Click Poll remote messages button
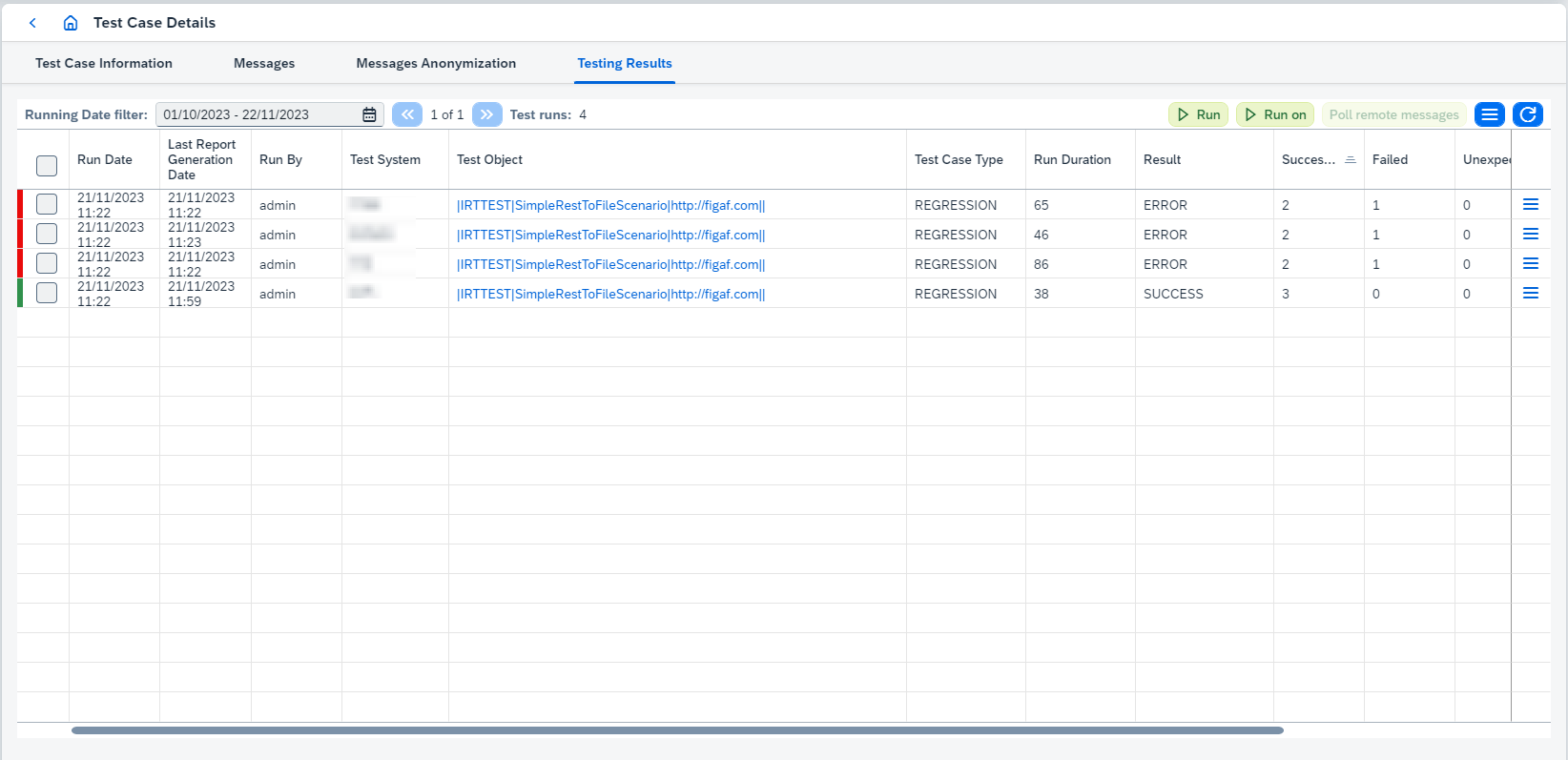The width and height of the screenshot is (1568, 760). pos(1393,114)
